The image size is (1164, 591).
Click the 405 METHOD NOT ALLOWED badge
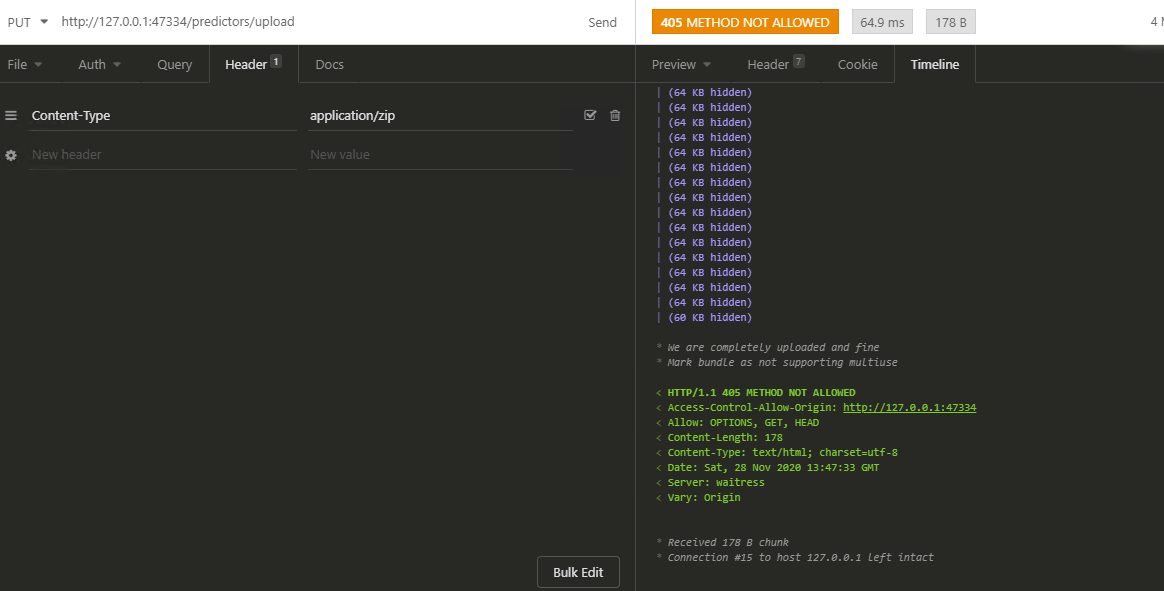pos(744,20)
